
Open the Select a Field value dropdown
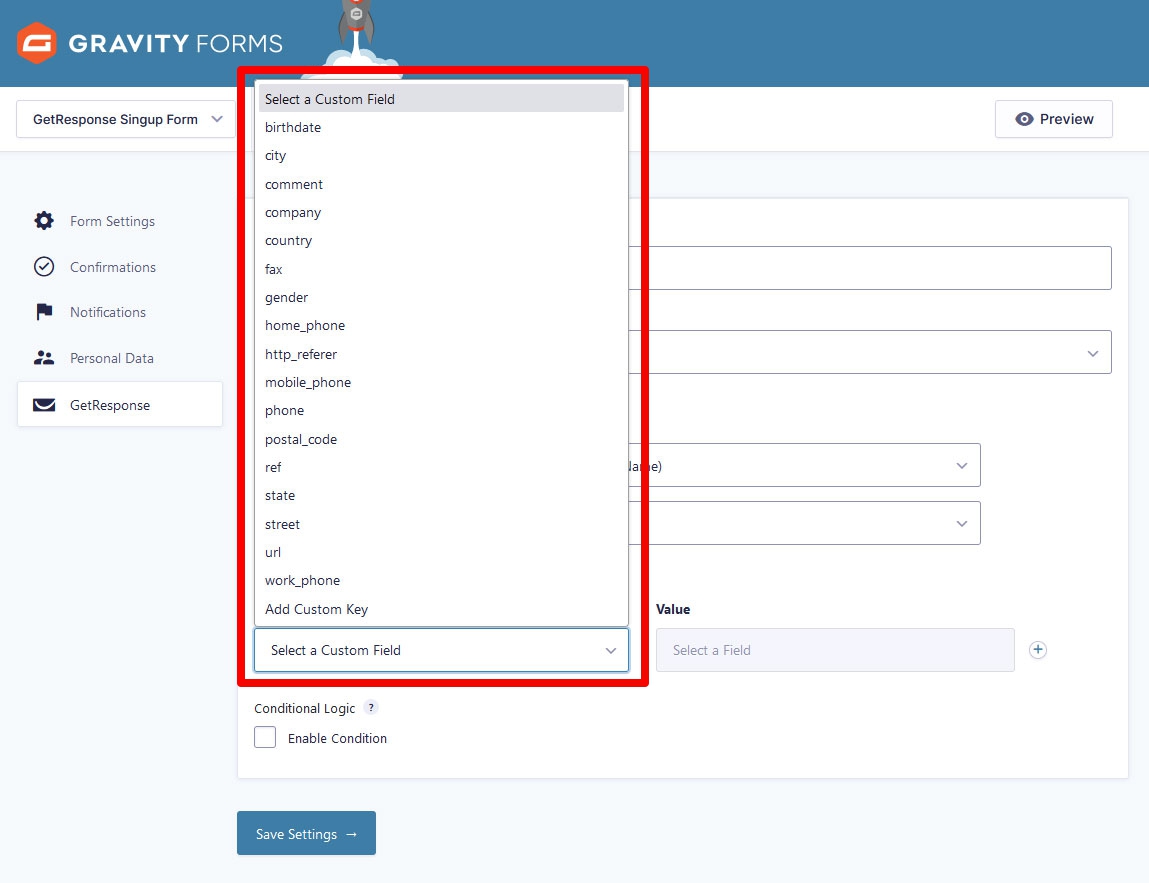835,650
